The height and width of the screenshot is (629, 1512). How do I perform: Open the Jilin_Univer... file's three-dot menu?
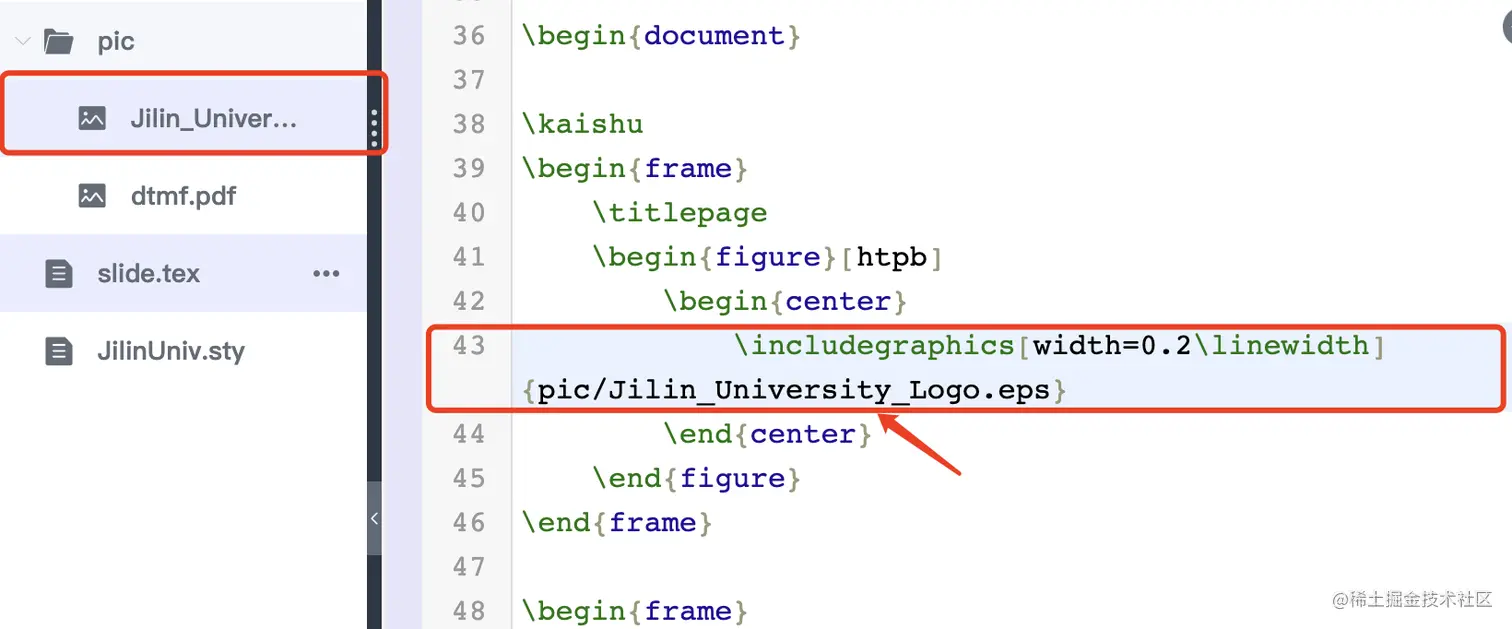374,128
